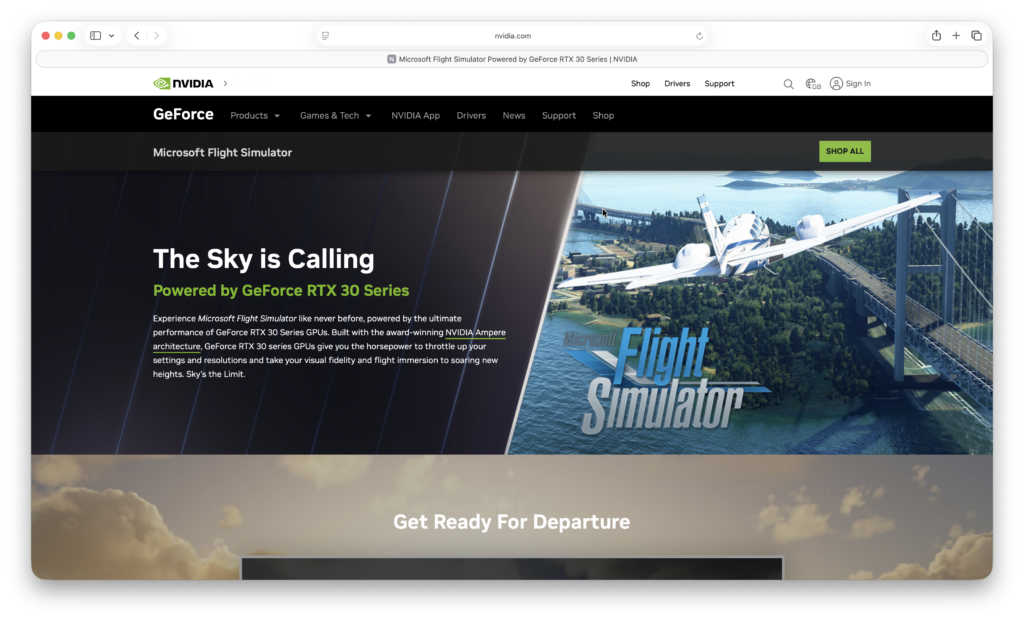Click the 'Get Ready For Departure' heading
1024x621 pixels.
coord(511,522)
